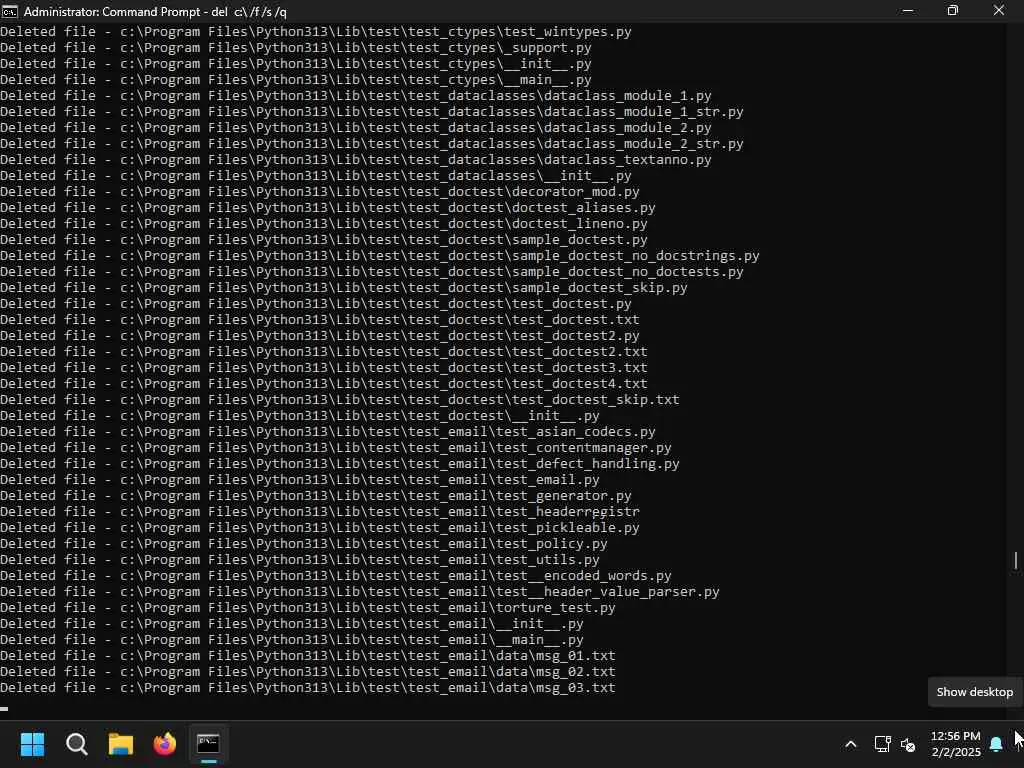Screen dimensions: 1024x768
Task: Expand hidden system tray icons chevron
Action: (850, 744)
